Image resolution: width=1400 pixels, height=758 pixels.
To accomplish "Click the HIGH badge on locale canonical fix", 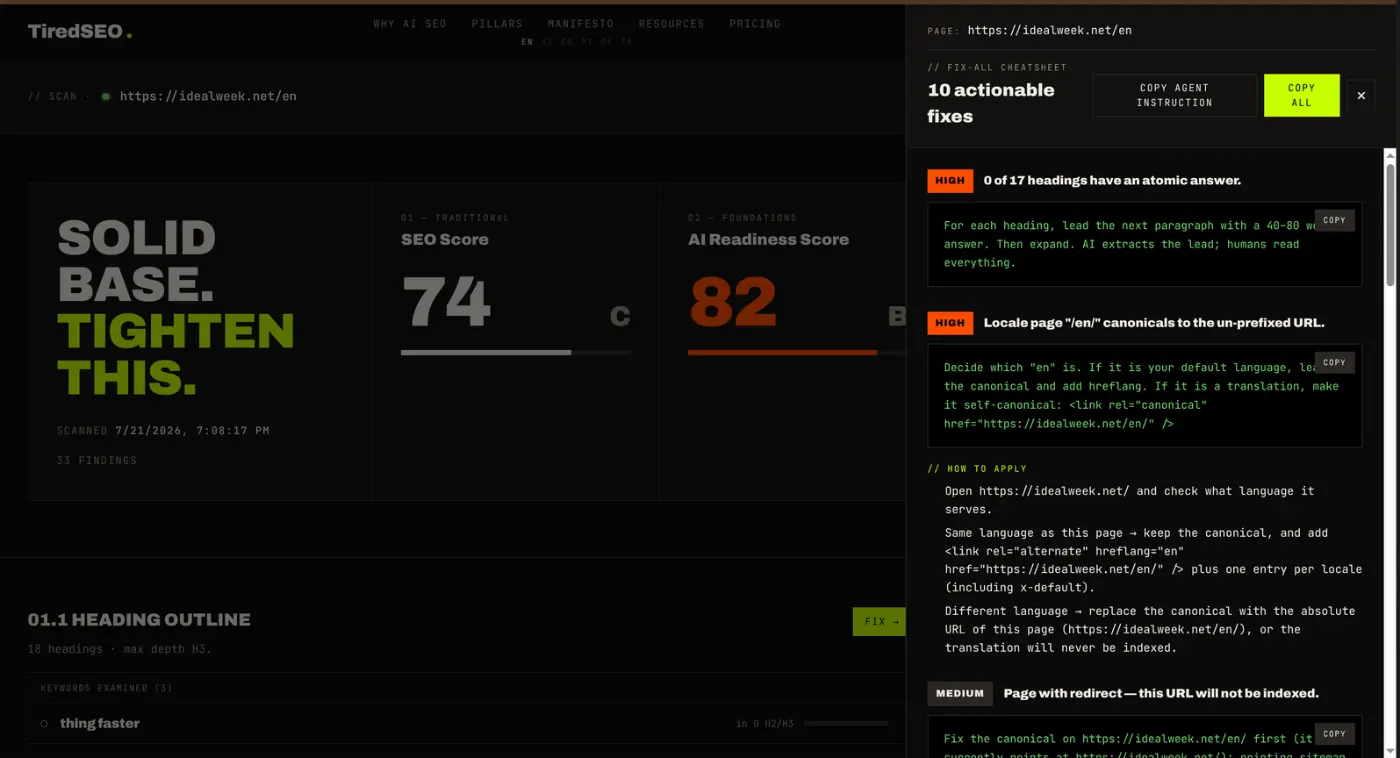I will (x=950, y=323).
